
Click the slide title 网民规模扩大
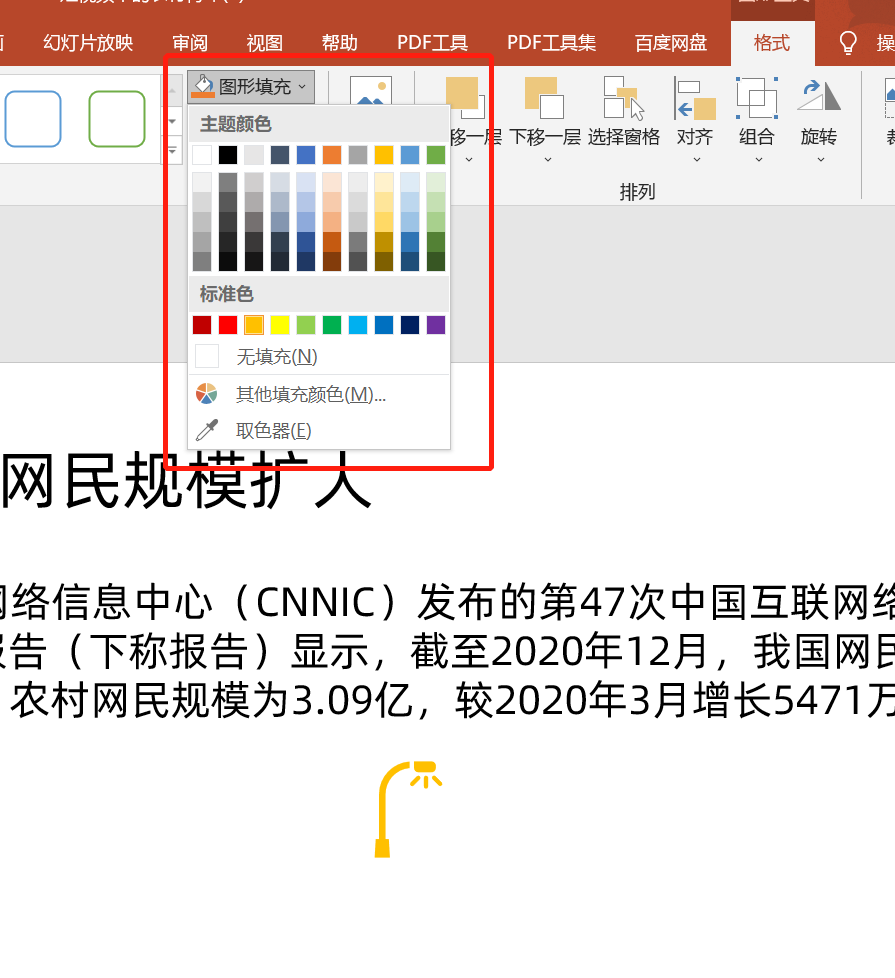187,482
